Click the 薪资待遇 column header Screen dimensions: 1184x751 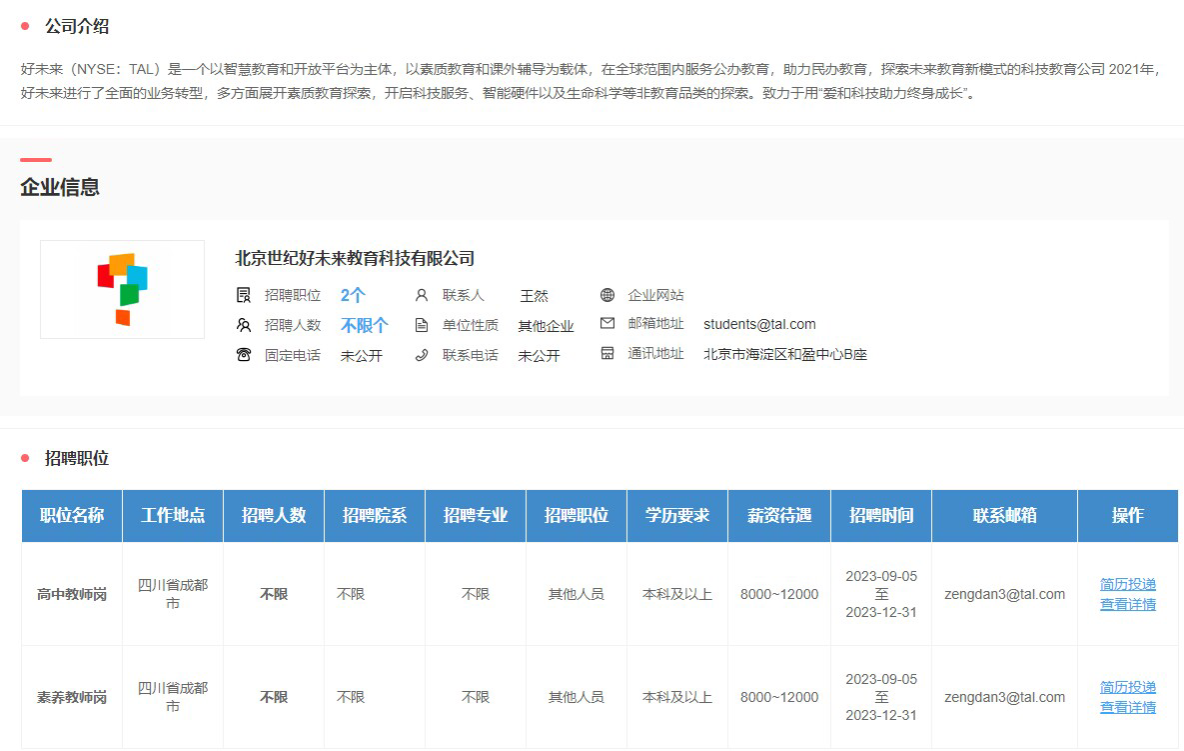point(779,516)
